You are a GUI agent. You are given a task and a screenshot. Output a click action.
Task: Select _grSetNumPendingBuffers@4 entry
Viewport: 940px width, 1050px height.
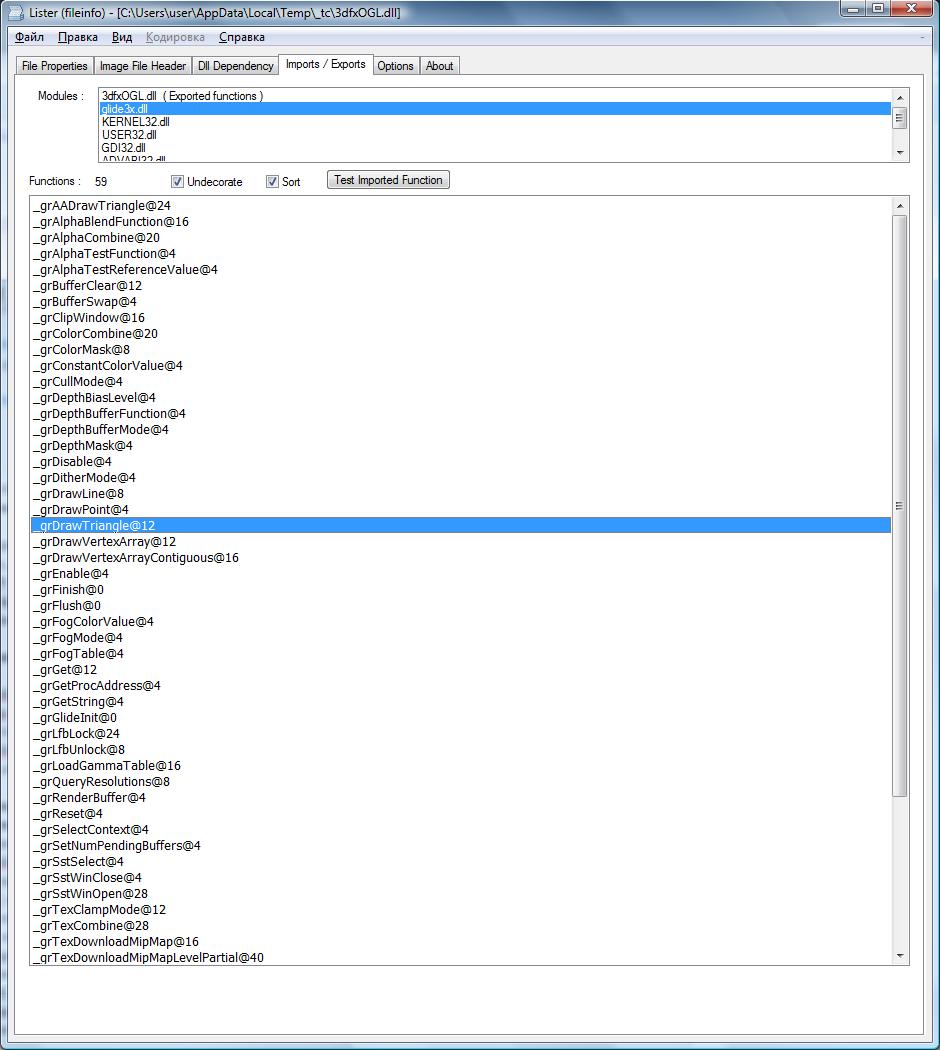tap(461, 846)
